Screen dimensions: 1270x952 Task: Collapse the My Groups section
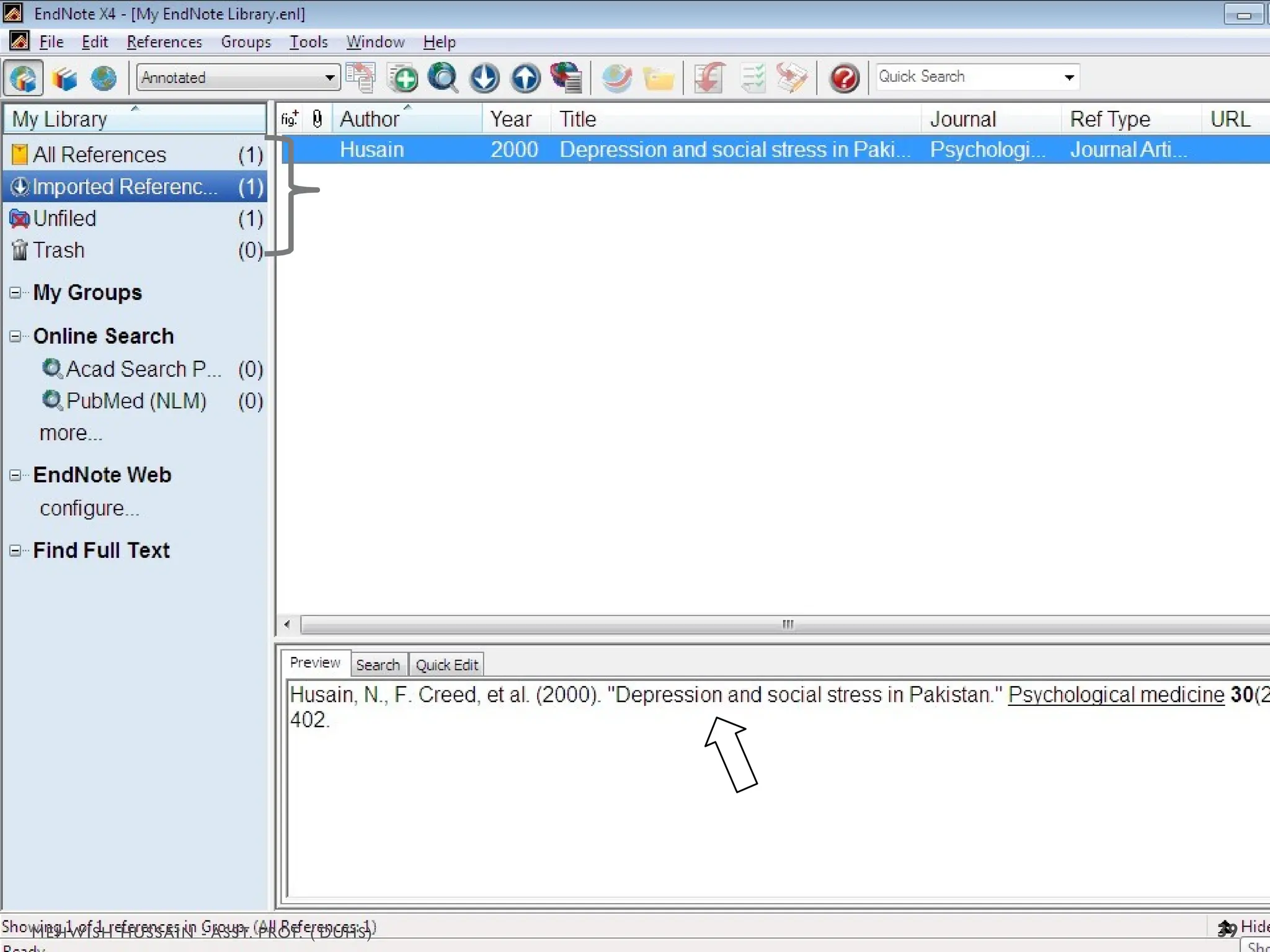pos(16,293)
